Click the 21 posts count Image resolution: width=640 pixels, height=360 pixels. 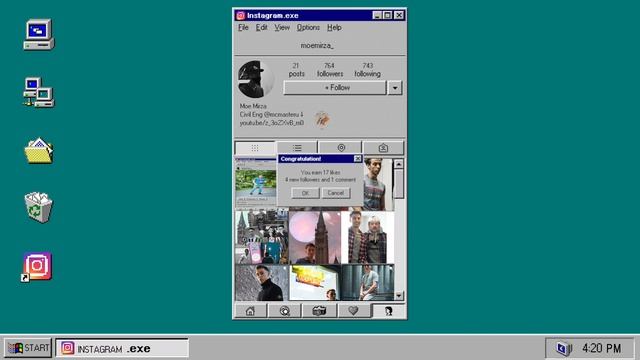point(296,70)
